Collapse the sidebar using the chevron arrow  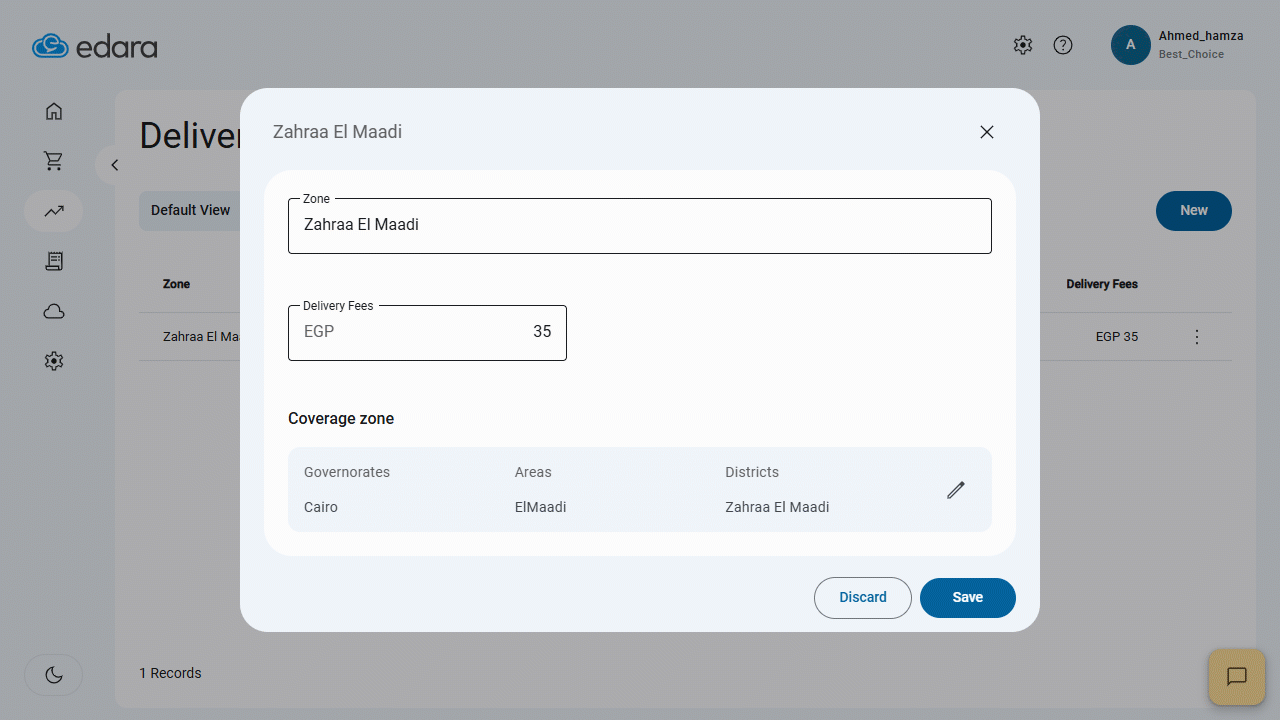[114, 165]
